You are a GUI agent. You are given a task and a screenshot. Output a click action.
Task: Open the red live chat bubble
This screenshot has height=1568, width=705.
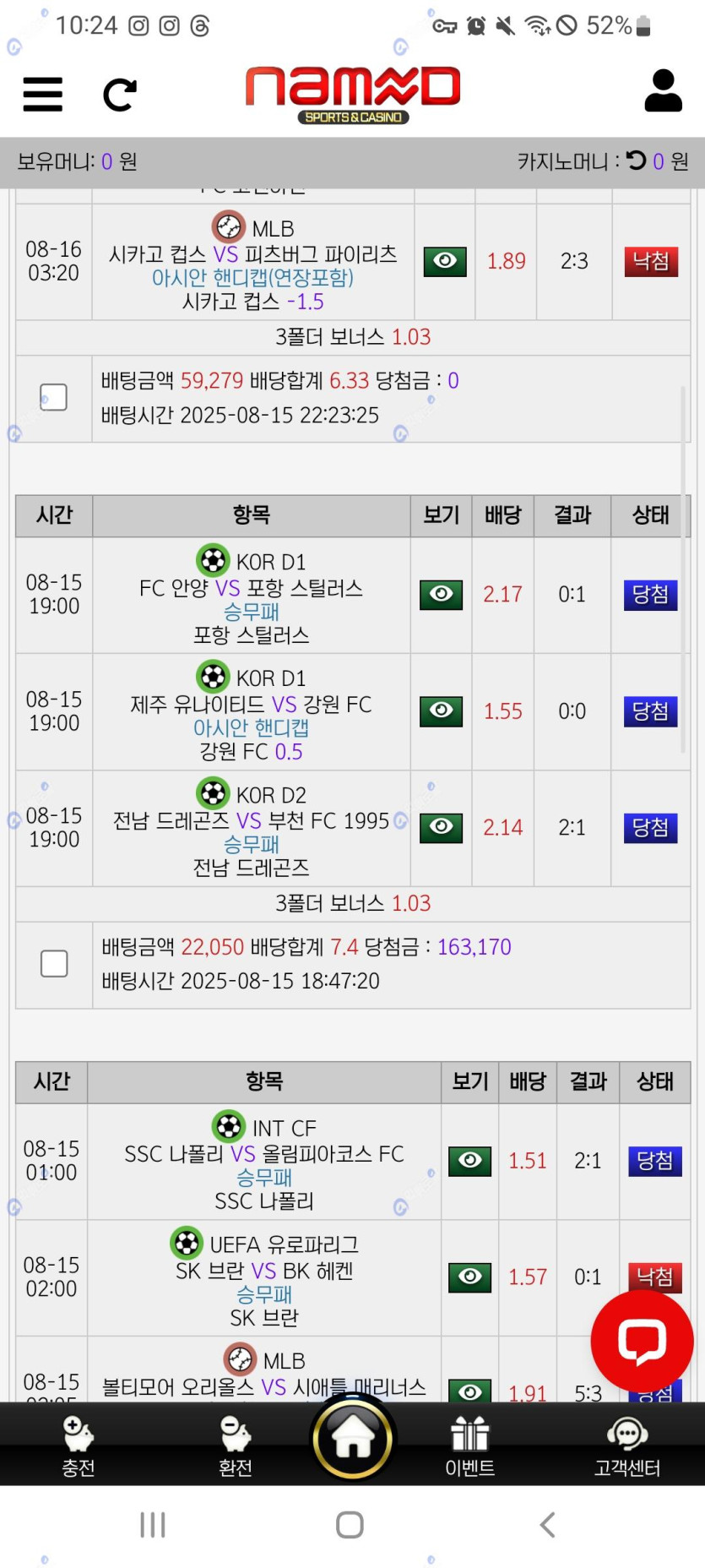[x=642, y=1341]
